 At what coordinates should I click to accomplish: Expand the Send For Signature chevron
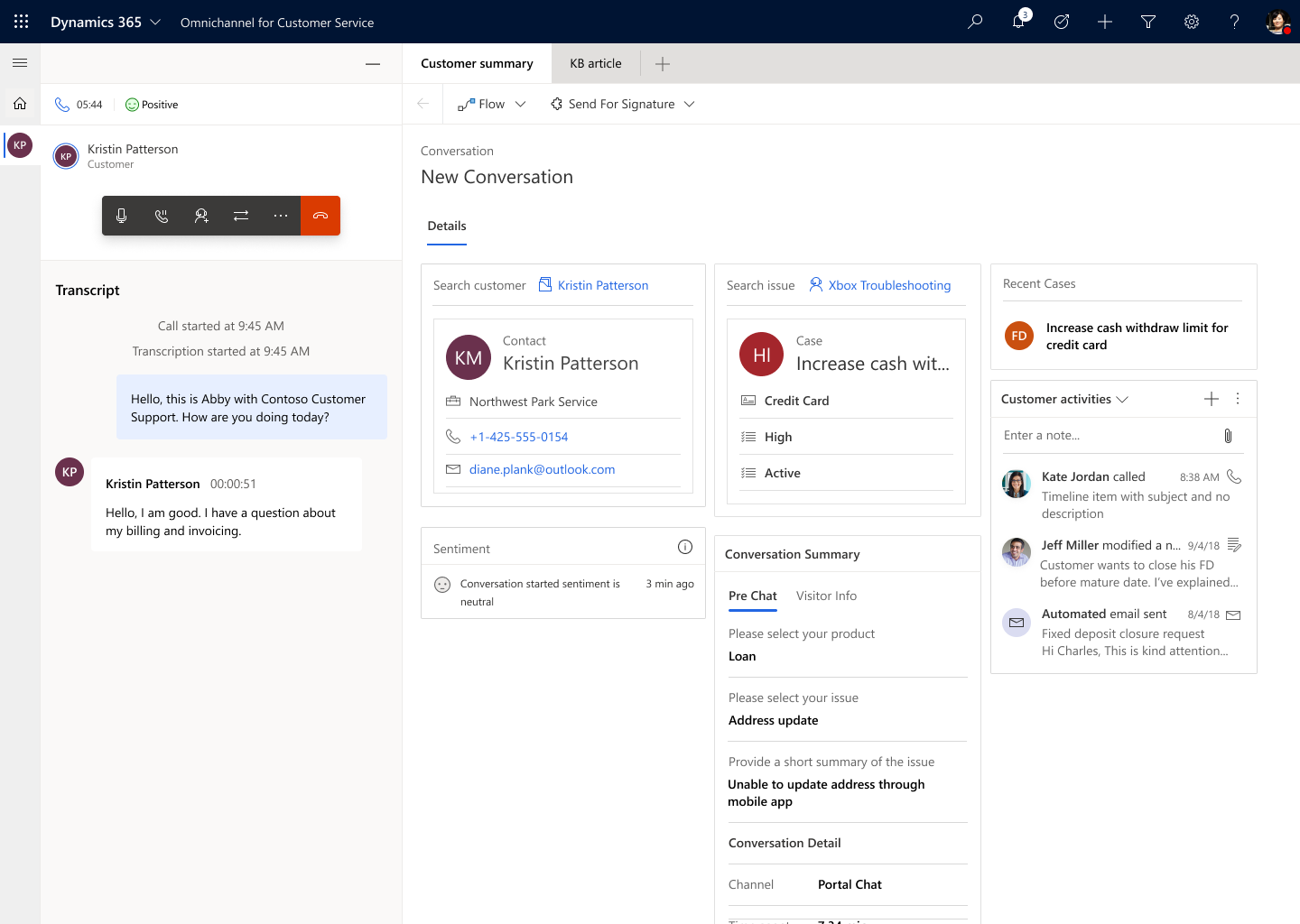point(690,104)
